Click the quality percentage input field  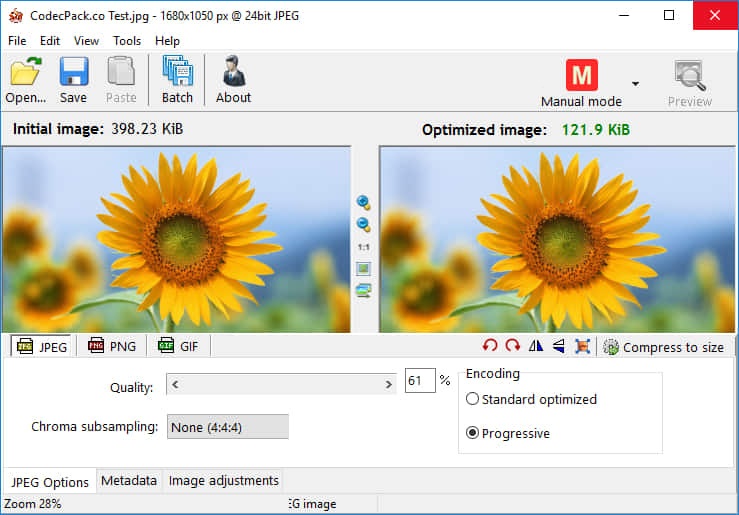(x=419, y=381)
